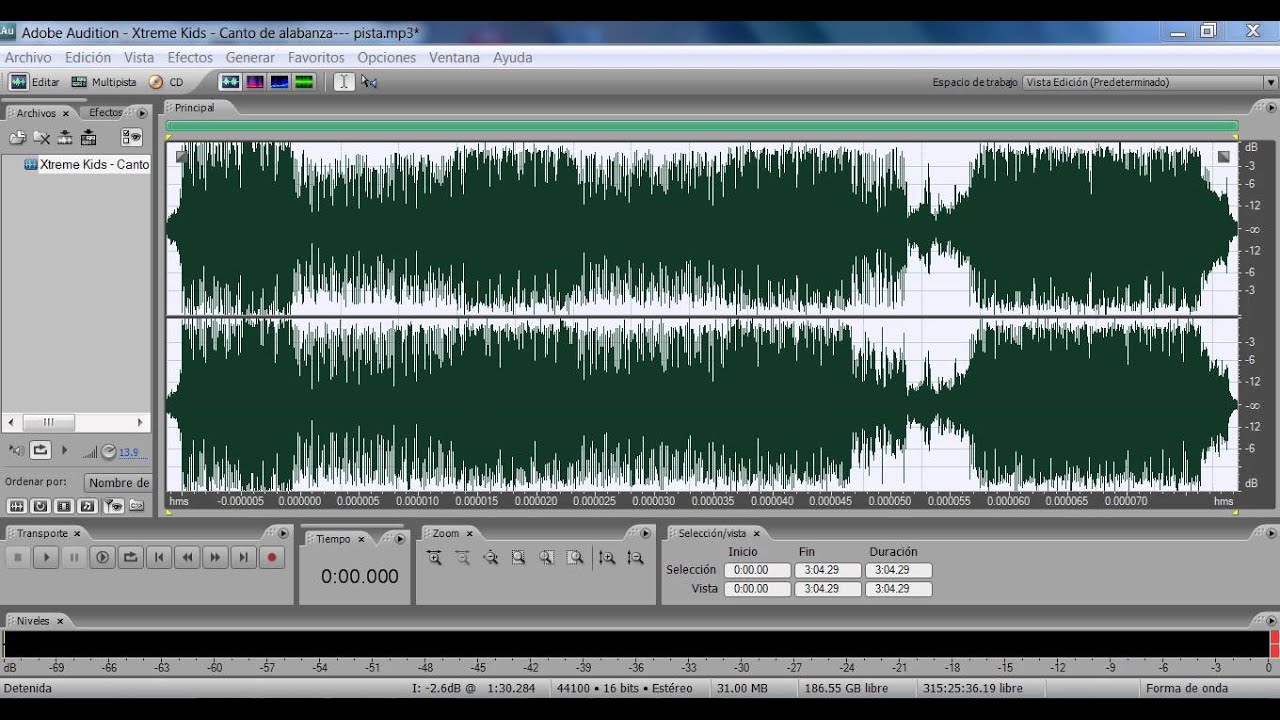Click Fast forward button in Transporte
The height and width of the screenshot is (720, 1280).
[215, 558]
